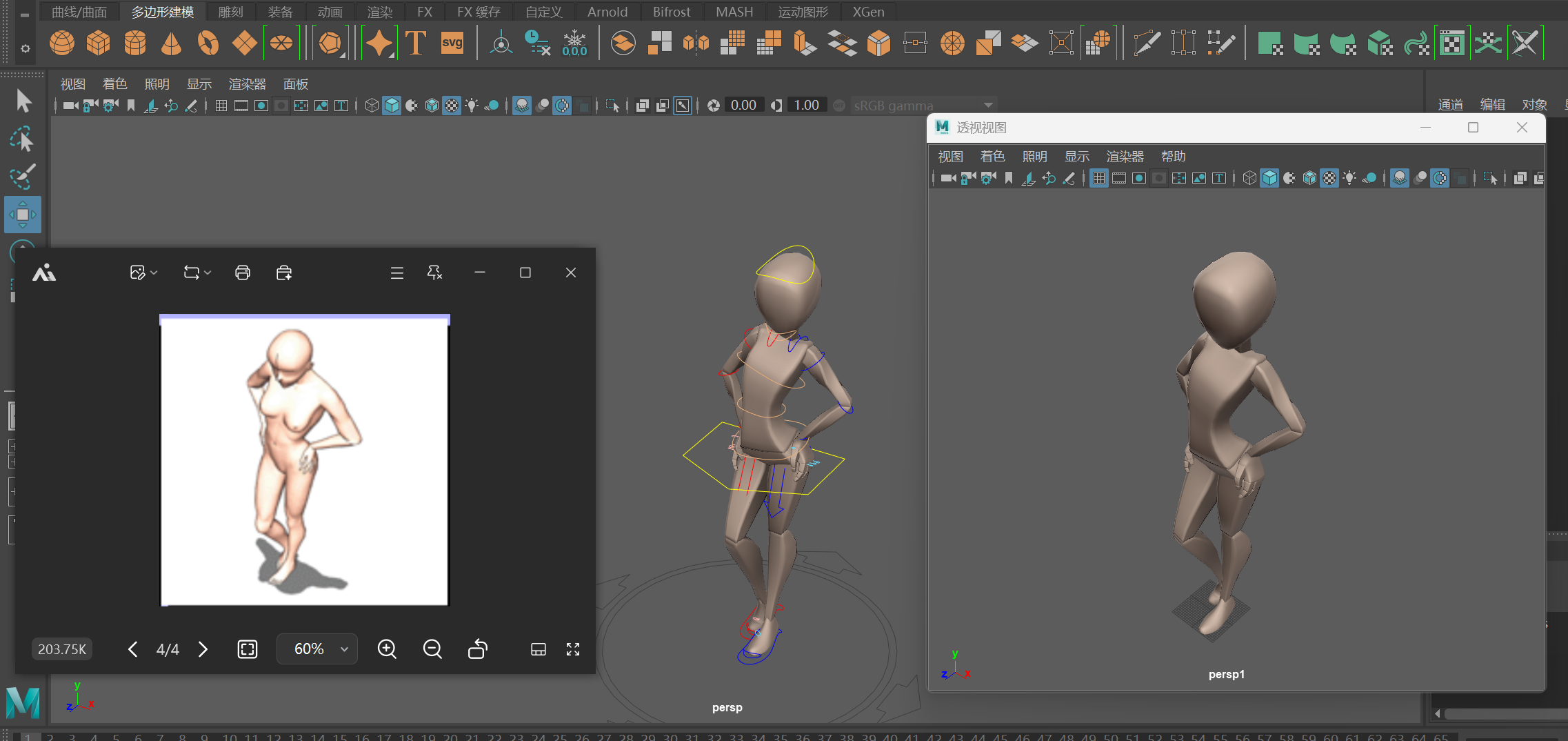Screen dimensions: 1568x741
Task: Toggle grid display in main viewport toolbar
Action: [221, 106]
